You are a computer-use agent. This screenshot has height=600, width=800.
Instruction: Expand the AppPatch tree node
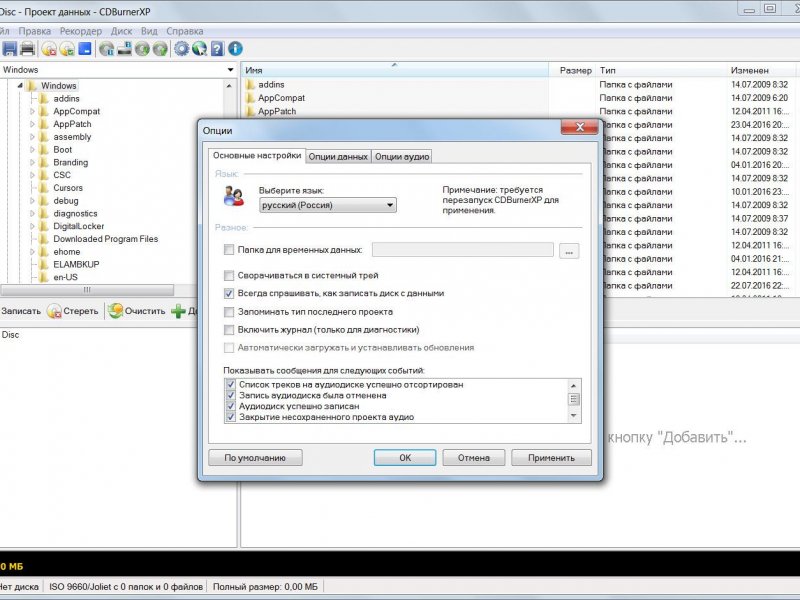pyautogui.click(x=32, y=124)
